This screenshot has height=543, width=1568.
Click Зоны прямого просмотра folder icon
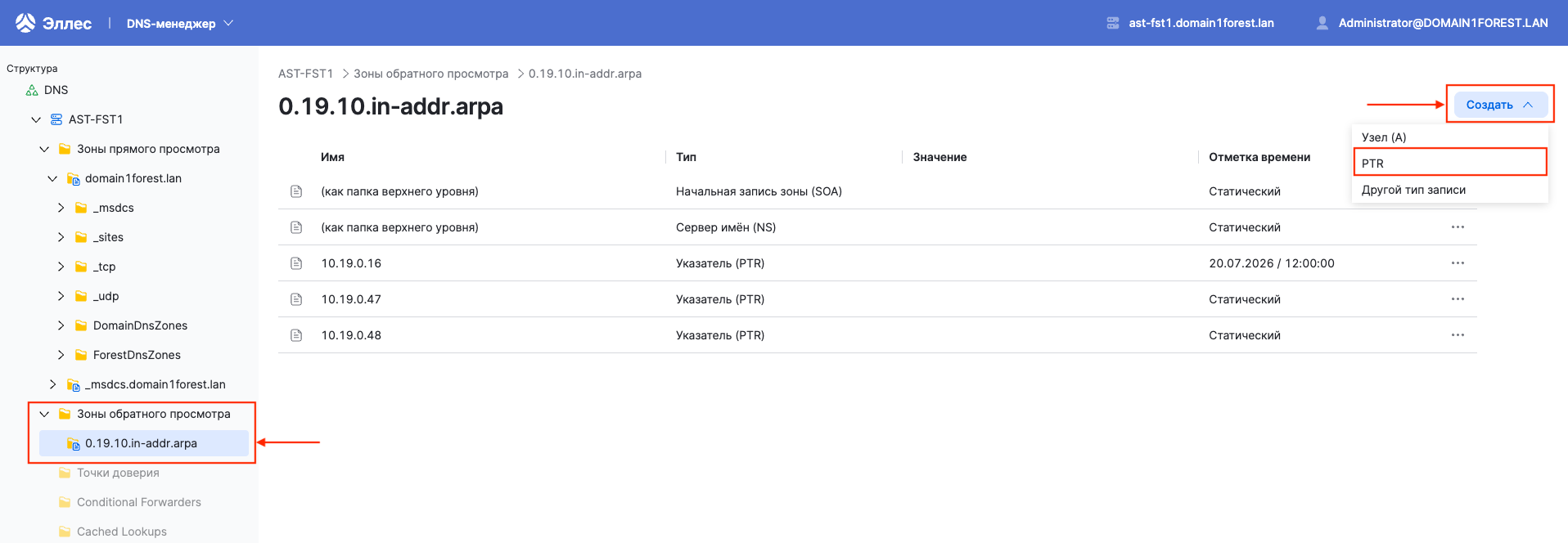(x=65, y=149)
